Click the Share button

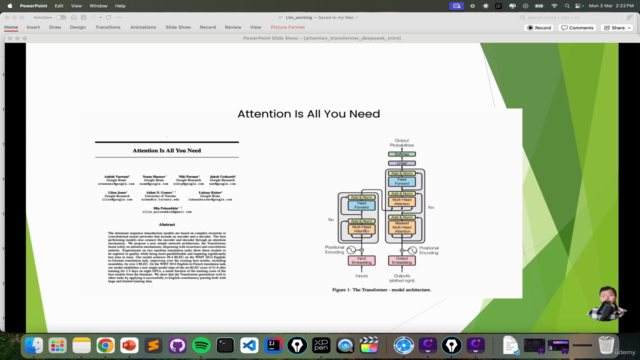tap(614, 28)
